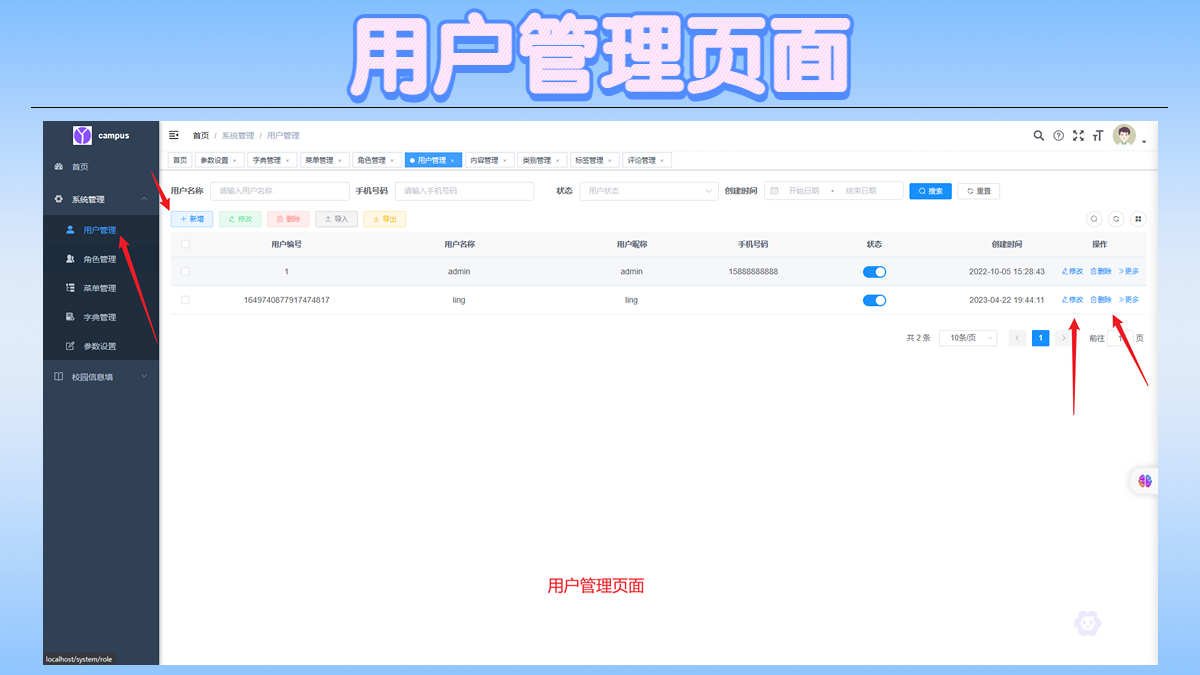This screenshot has height=675, width=1200.
Task: Click the previous page arrow
Action: click(x=1017, y=338)
